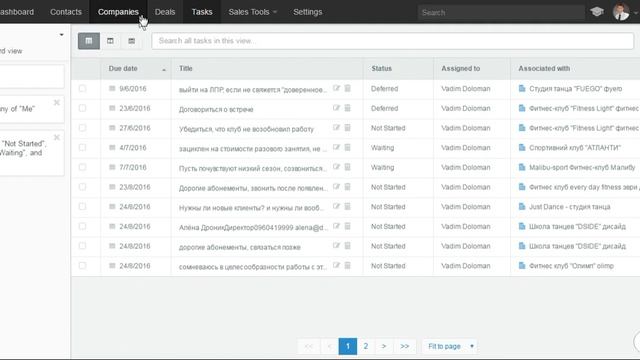Switch to the table grid view icon
Image resolution: width=640 pixels, height=360 pixels.
pos(89,41)
